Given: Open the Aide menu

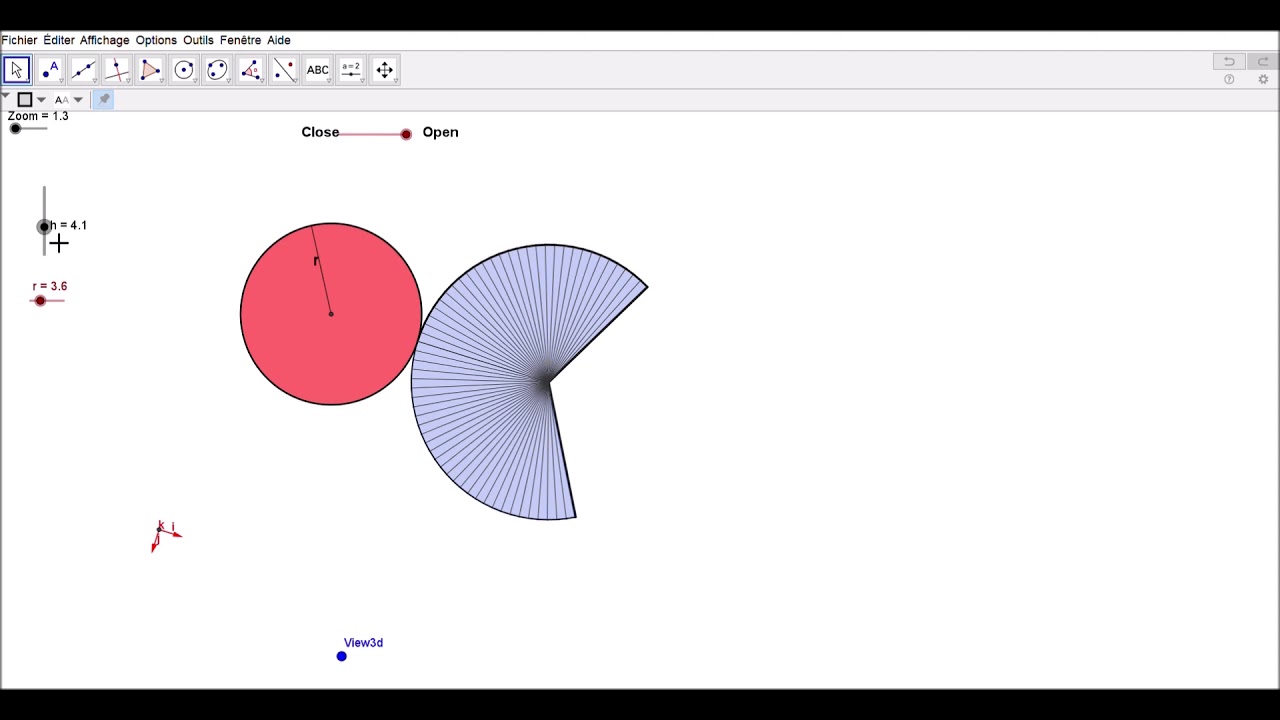Looking at the screenshot, I should [279, 40].
